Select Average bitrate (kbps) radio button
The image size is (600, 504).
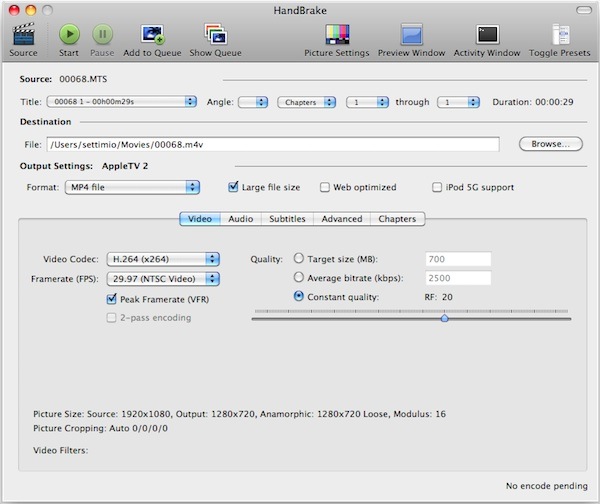pyautogui.click(x=298, y=277)
